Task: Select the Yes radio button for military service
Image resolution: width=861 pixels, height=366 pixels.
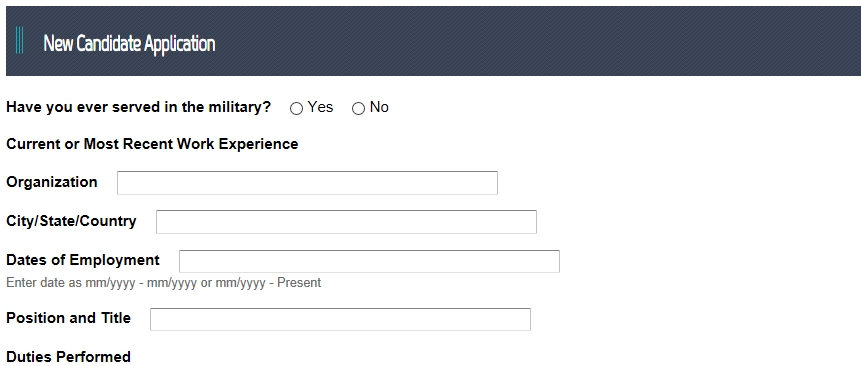Action: (x=296, y=109)
